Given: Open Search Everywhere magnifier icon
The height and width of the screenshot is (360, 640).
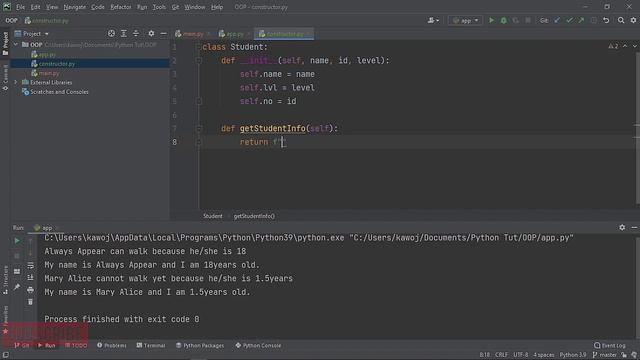Looking at the screenshot, I should tap(621, 20).
